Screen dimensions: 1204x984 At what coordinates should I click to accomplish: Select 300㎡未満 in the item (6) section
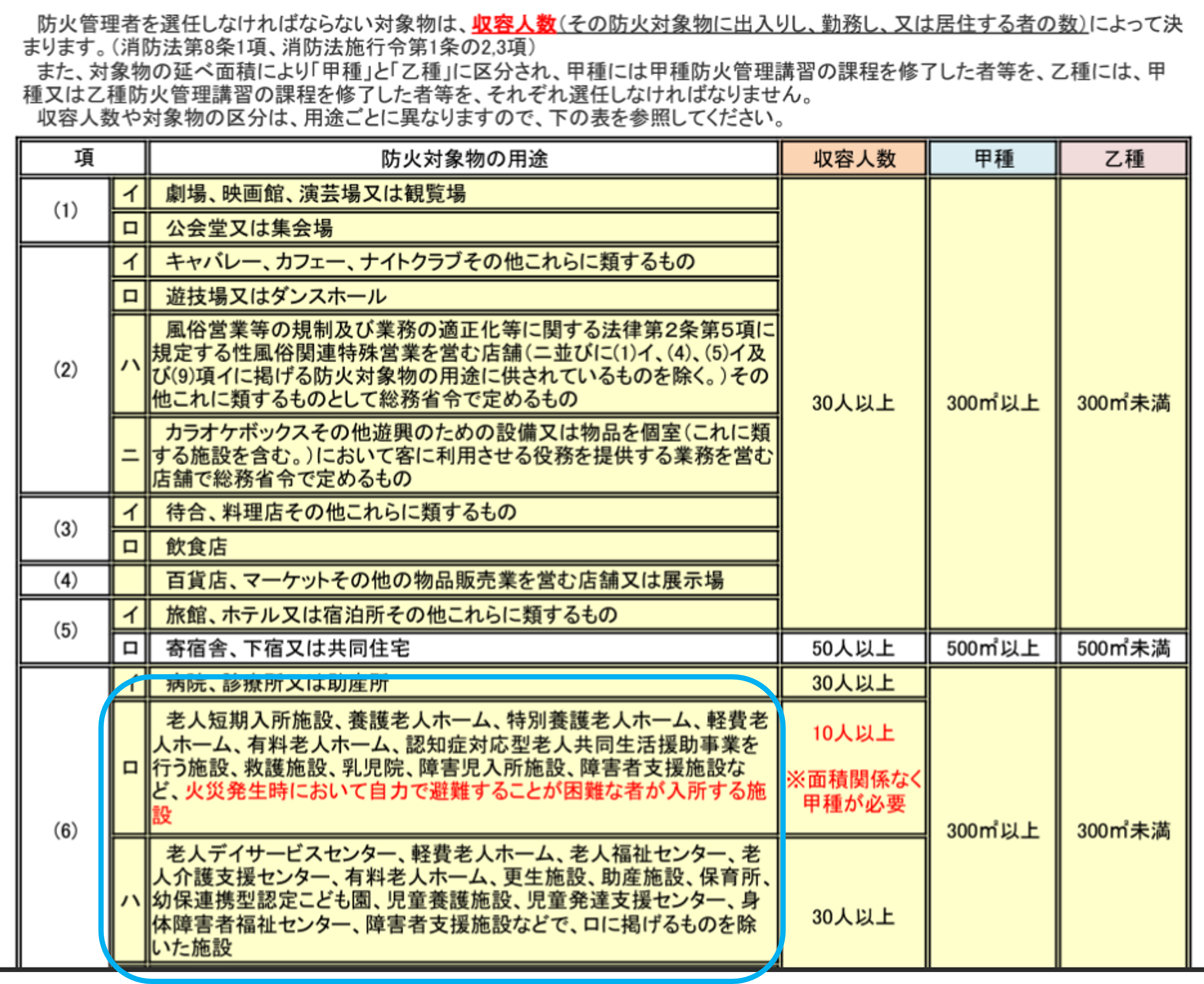click(1124, 830)
